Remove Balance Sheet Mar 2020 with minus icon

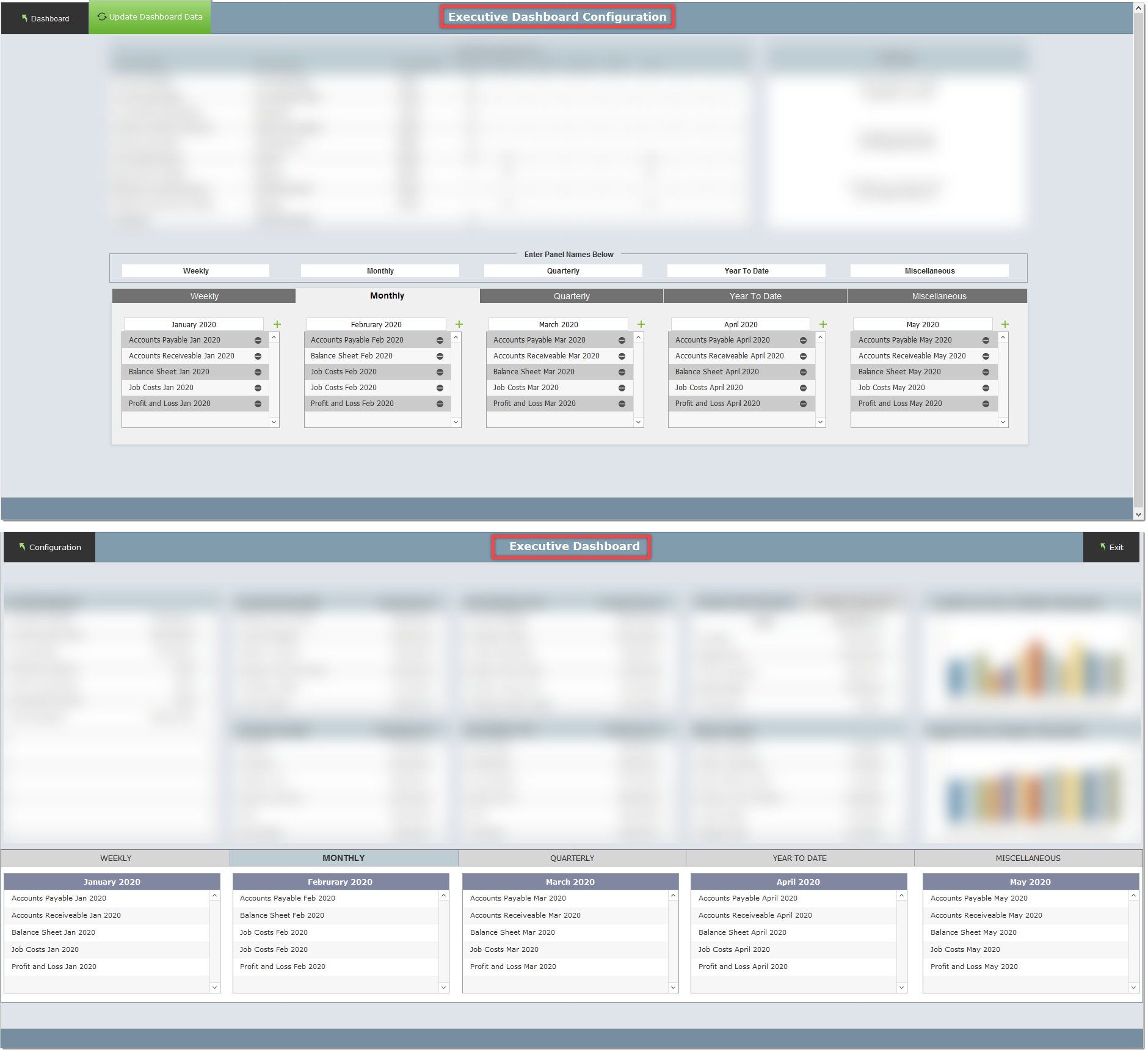(622, 372)
